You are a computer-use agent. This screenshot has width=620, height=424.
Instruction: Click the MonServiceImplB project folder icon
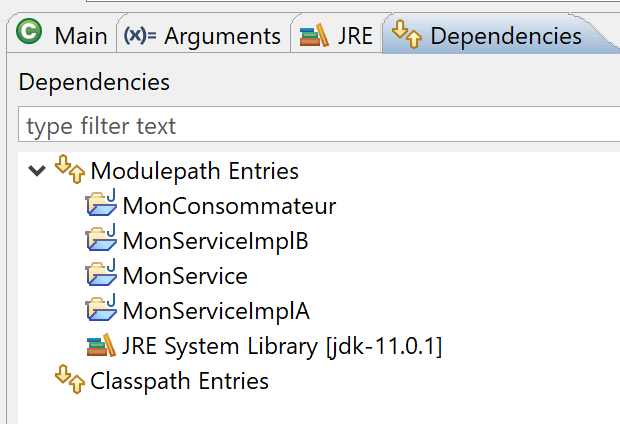tap(101, 237)
